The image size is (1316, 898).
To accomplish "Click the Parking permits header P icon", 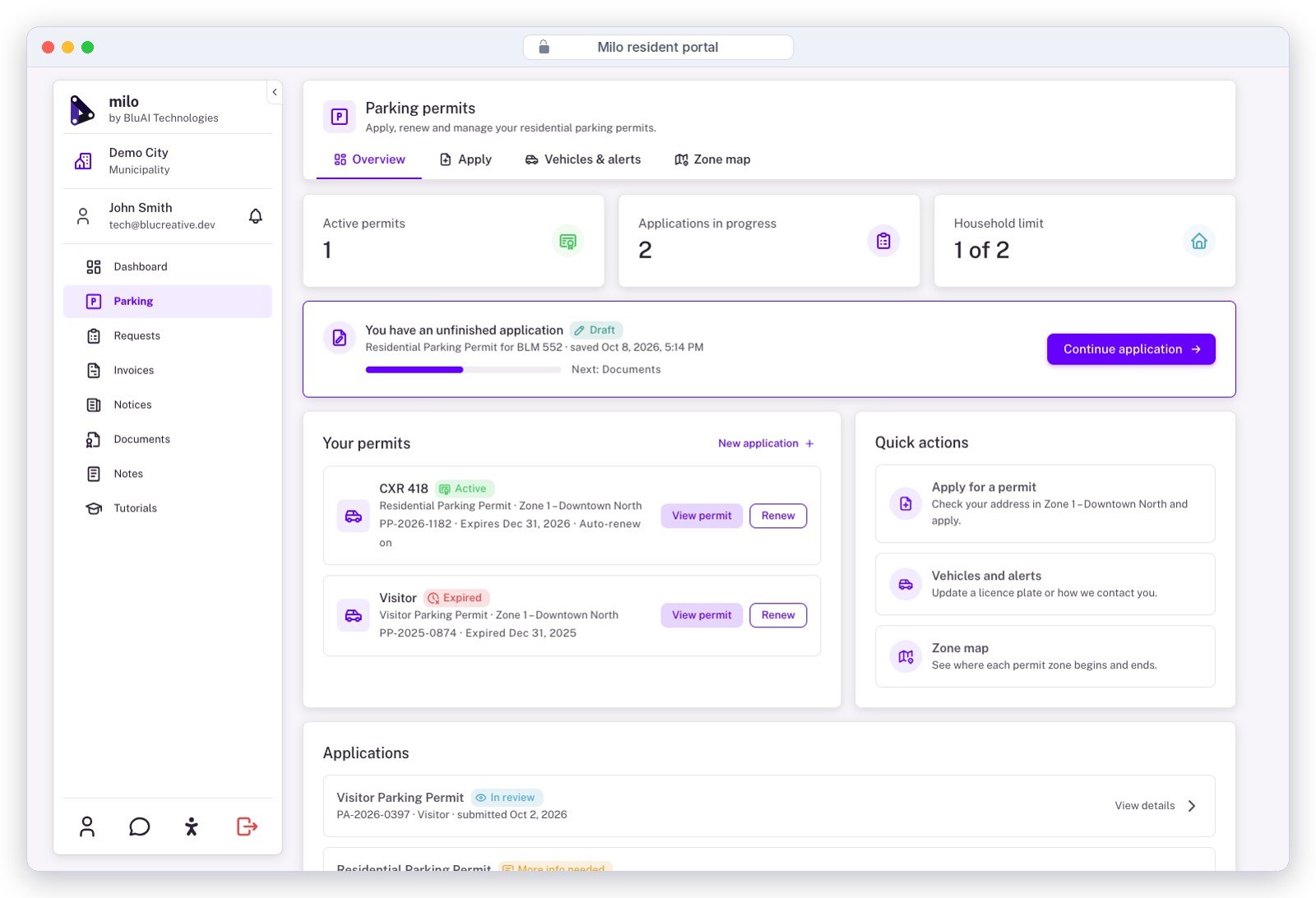I will [339, 117].
